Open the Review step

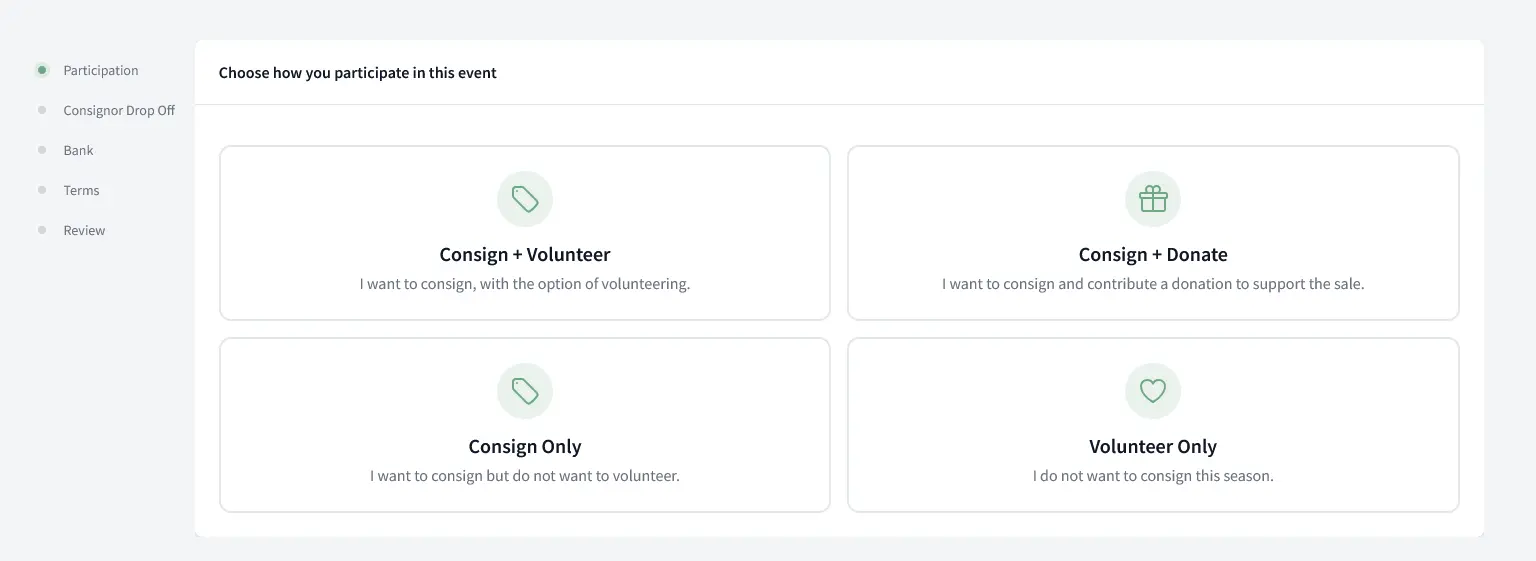click(84, 230)
